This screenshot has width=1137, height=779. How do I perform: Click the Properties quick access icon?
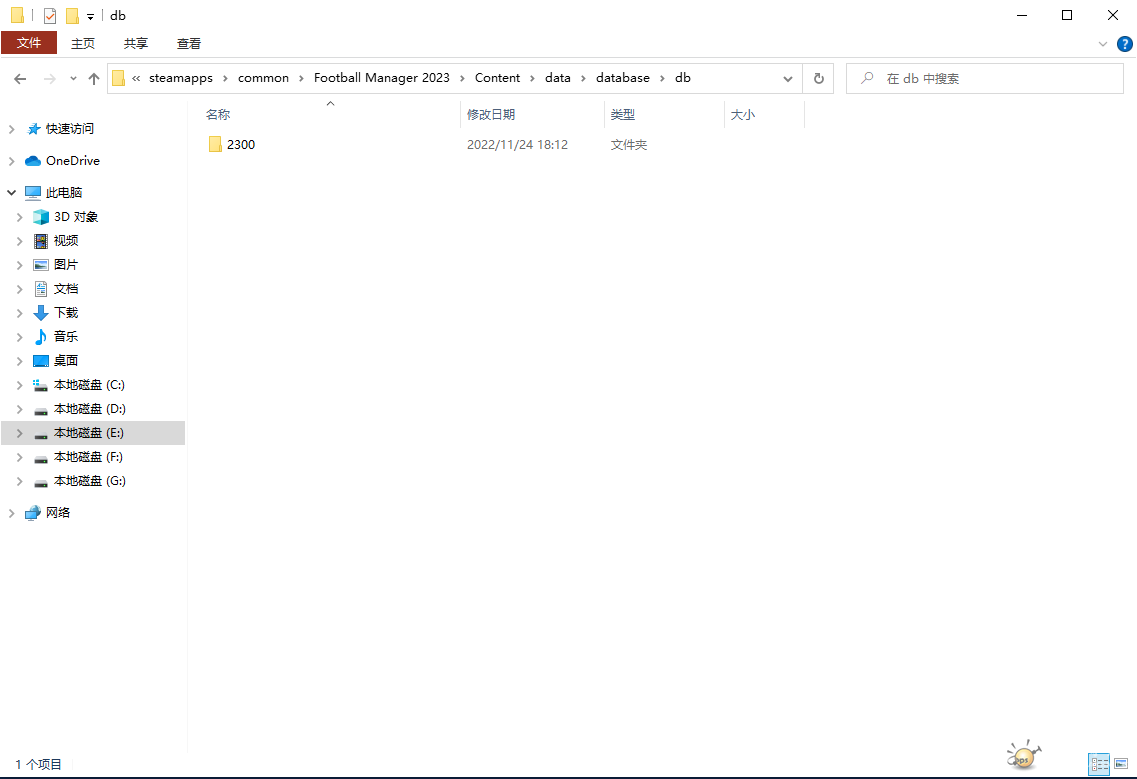tap(50, 16)
